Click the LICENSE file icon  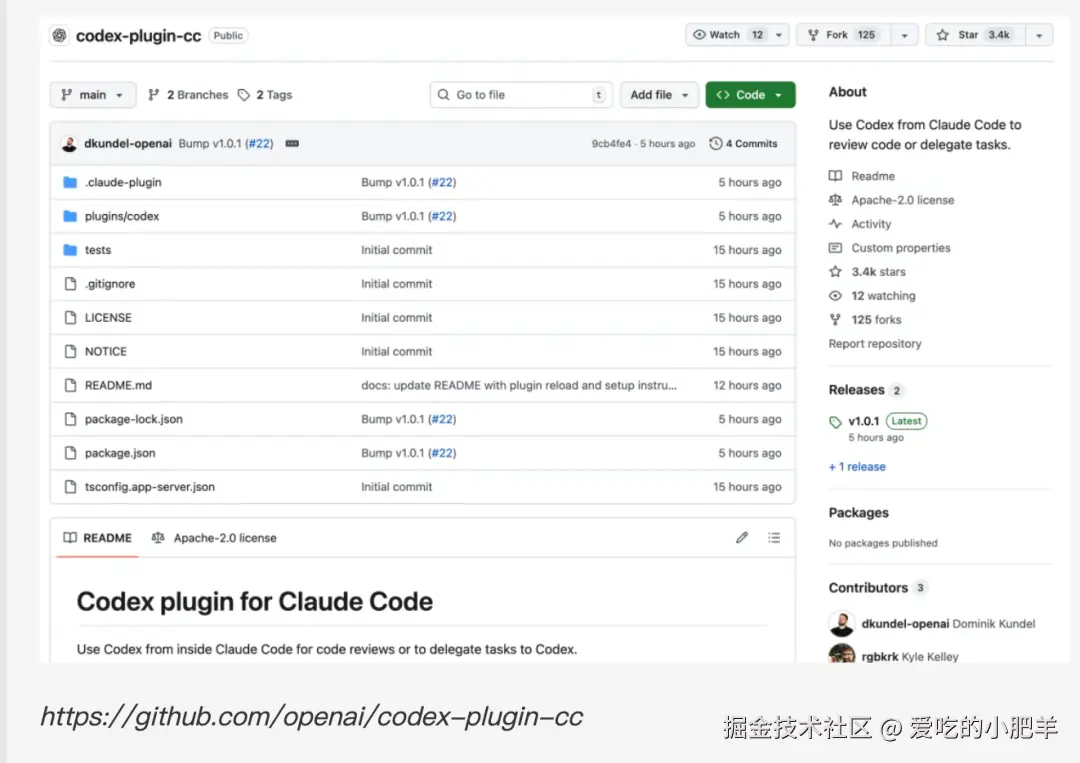[70, 317]
